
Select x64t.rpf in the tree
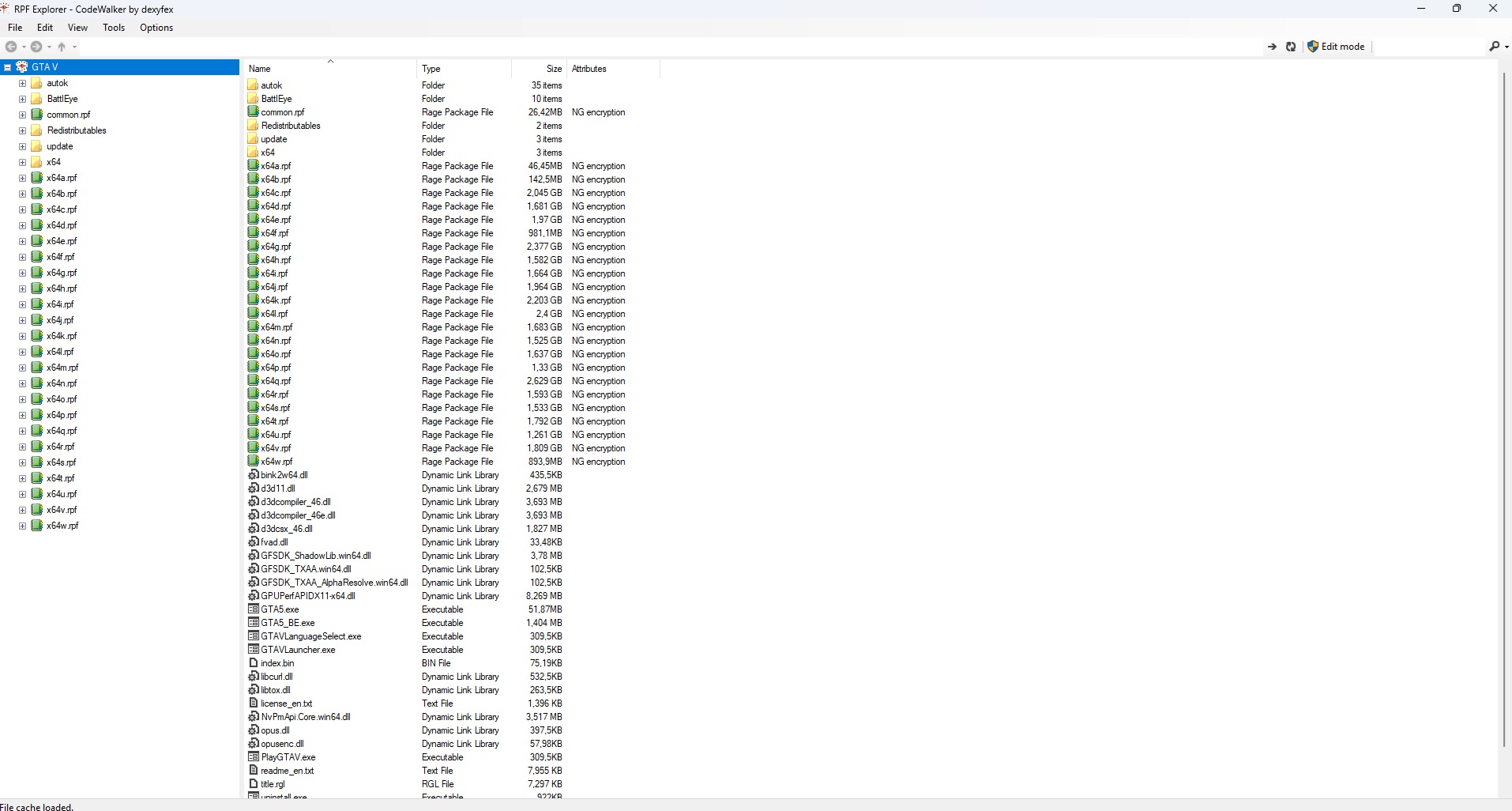pyautogui.click(x=60, y=478)
